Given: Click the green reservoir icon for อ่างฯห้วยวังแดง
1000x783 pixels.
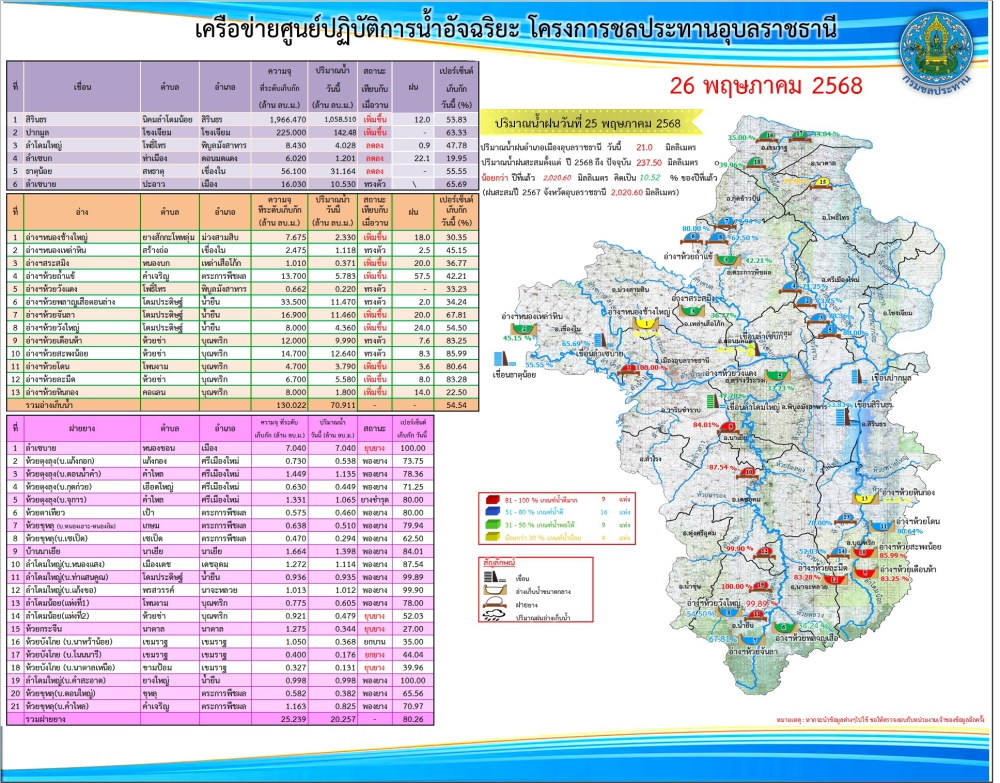Looking at the screenshot, I should click(x=777, y=376).
